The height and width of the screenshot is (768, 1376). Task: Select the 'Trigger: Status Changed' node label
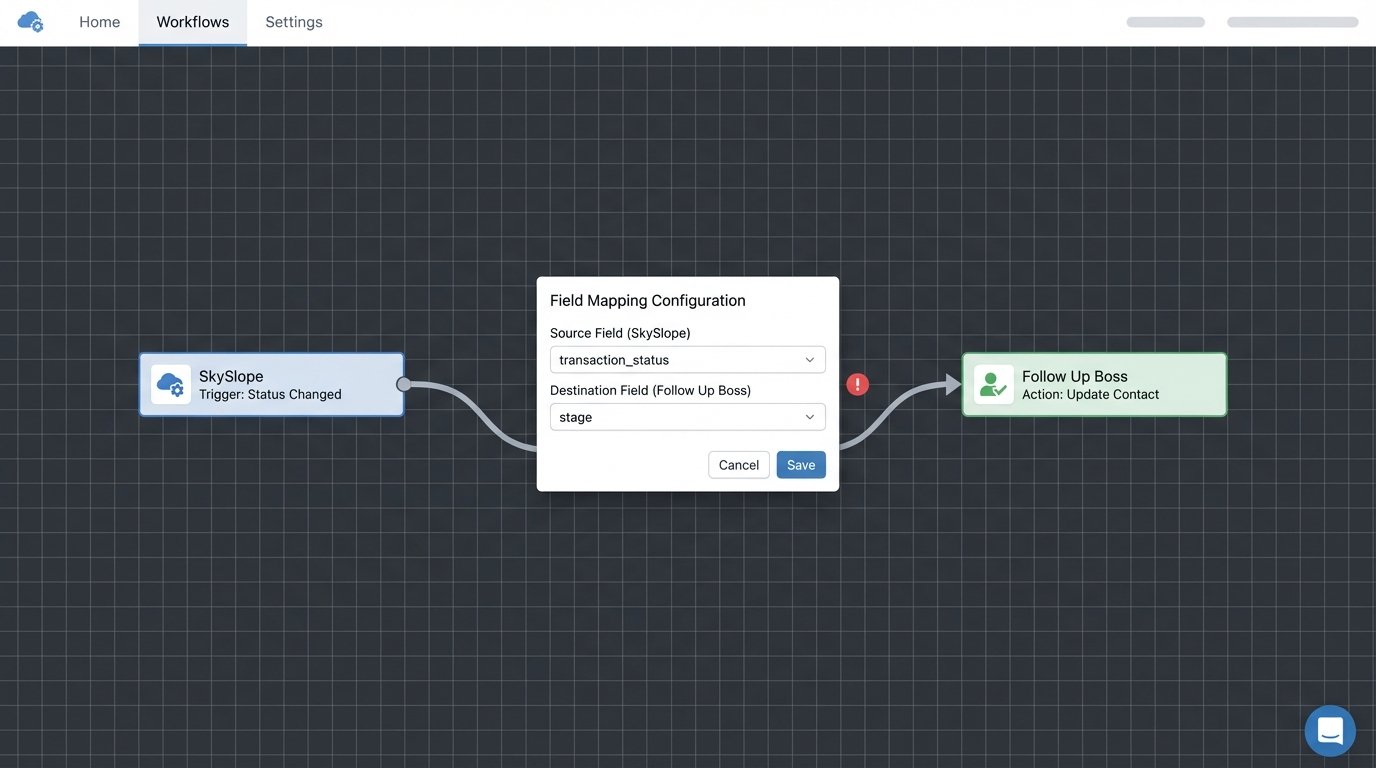(x=270, y=394)
